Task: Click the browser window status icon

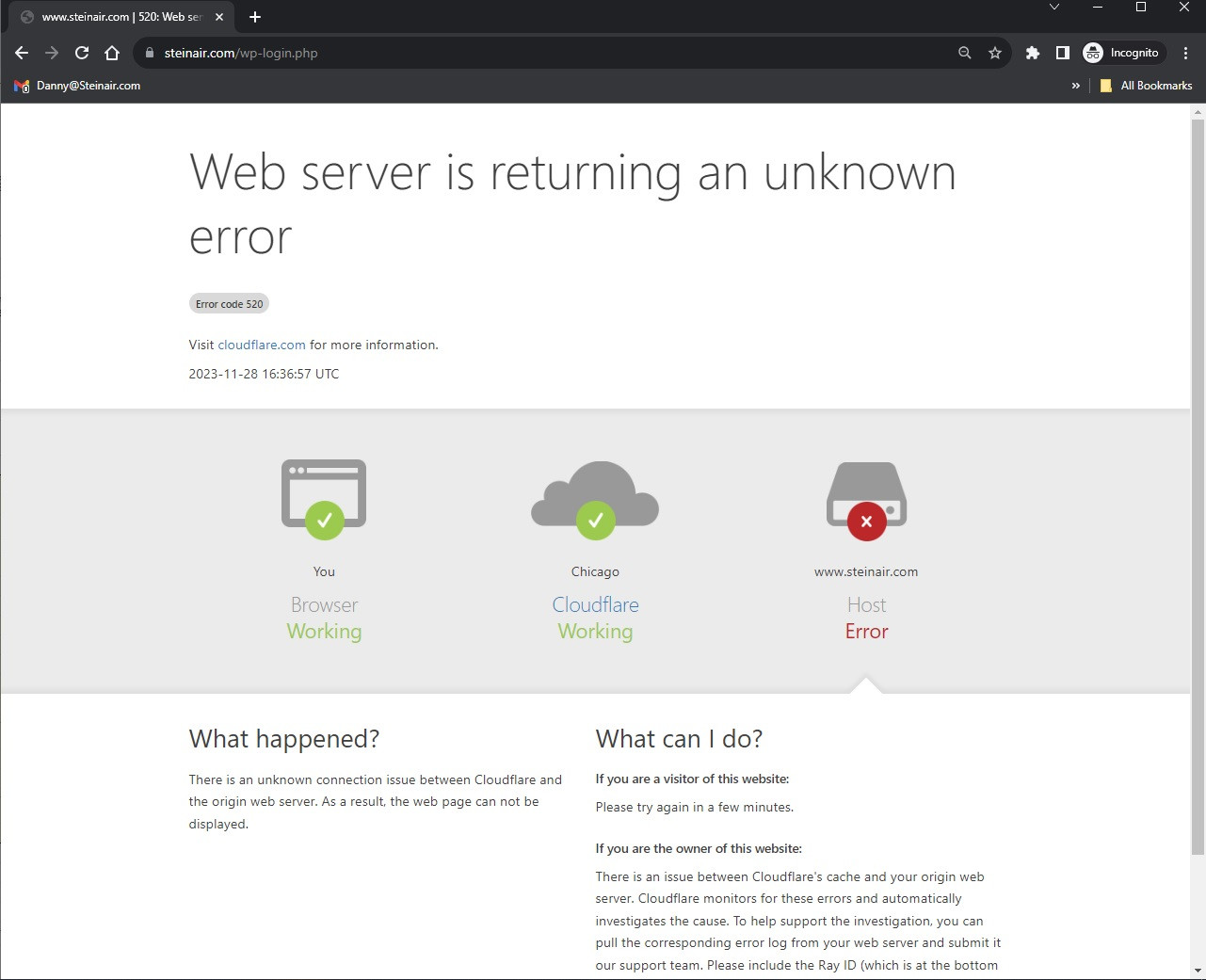Action: [324, 499]
